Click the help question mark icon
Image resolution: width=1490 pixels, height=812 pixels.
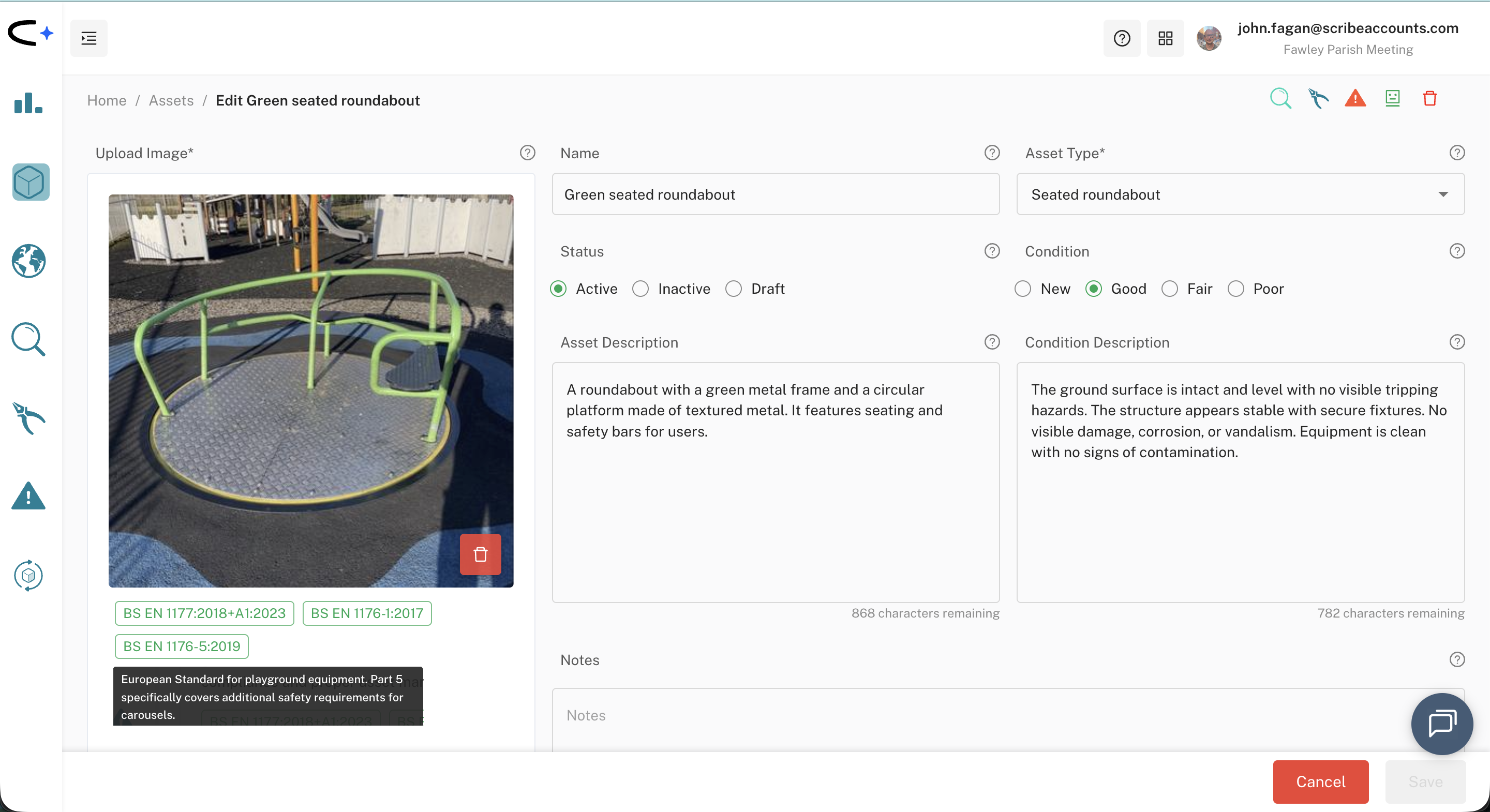pyautogui.click(x=1121, y=38)
